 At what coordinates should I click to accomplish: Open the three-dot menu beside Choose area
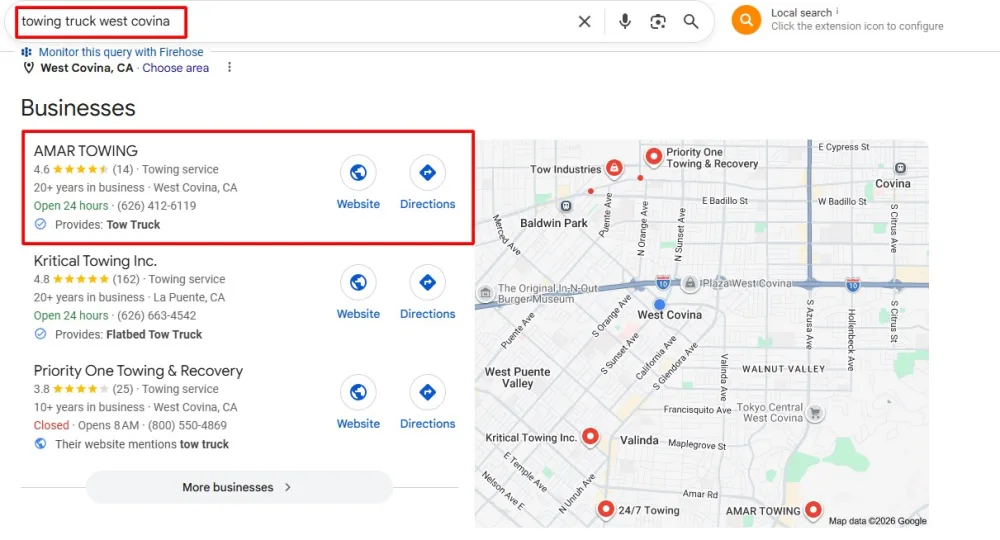coord(230,68)
